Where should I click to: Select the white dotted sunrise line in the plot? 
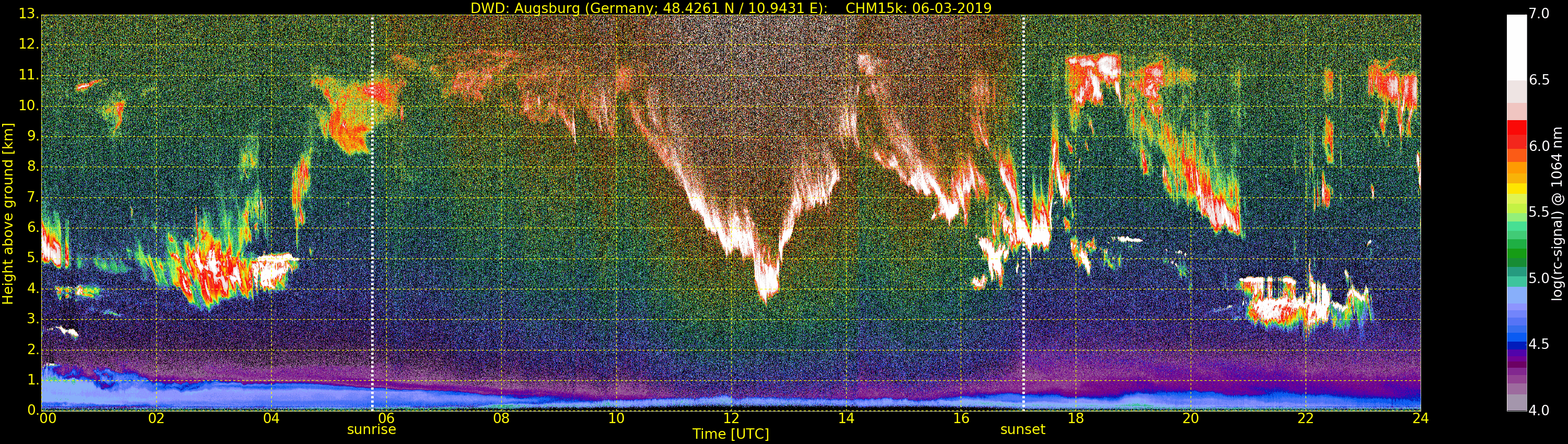pos(372,213)
